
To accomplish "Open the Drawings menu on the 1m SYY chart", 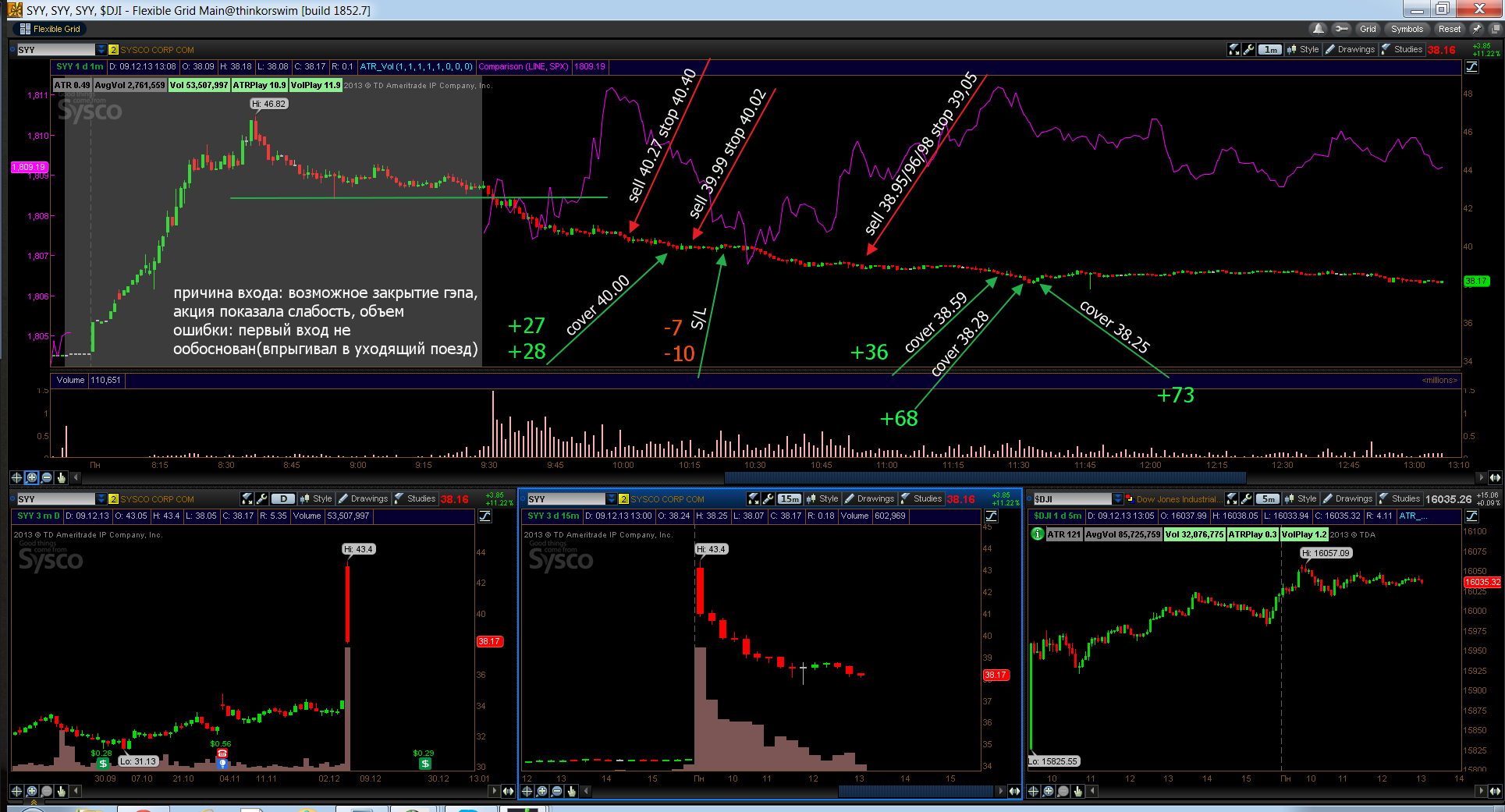I will [1350, 49].
